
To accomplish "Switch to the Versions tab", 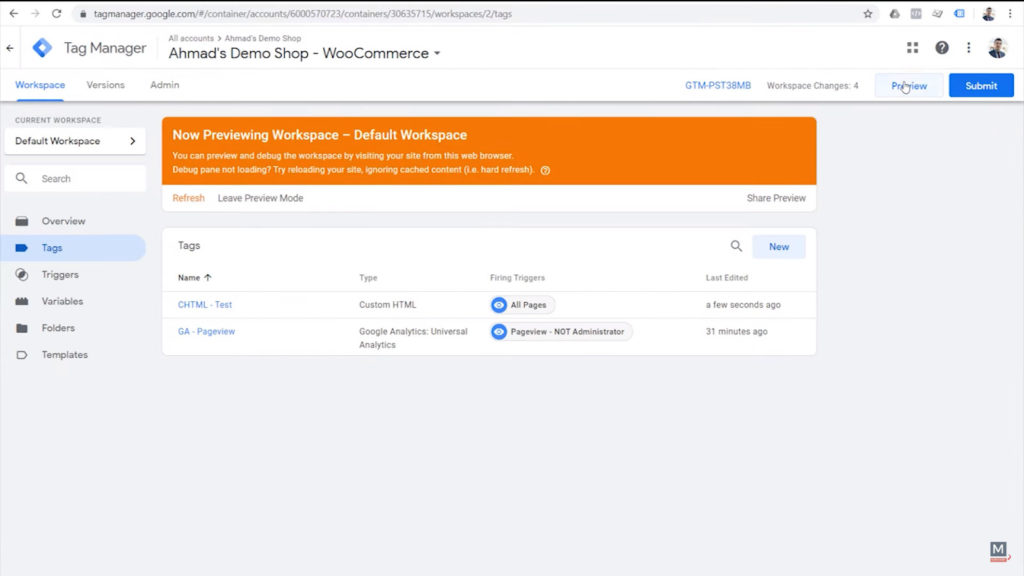I will pyautogui.click(x=105, y=85).
